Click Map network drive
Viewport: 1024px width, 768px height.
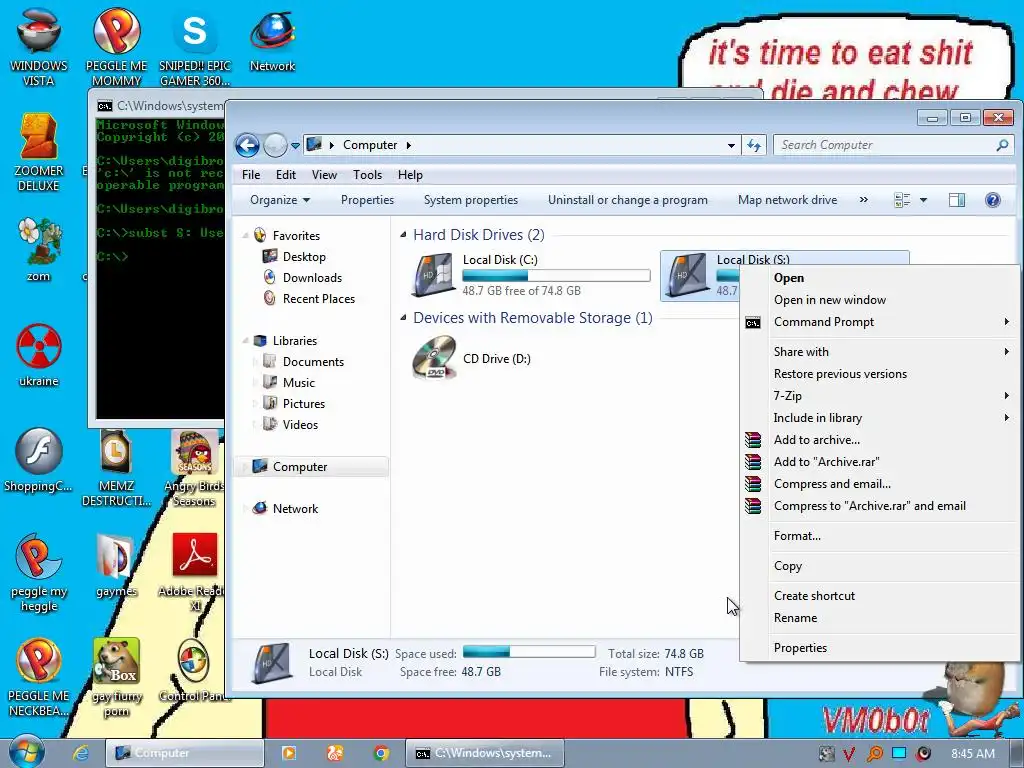tap(787, 200)
